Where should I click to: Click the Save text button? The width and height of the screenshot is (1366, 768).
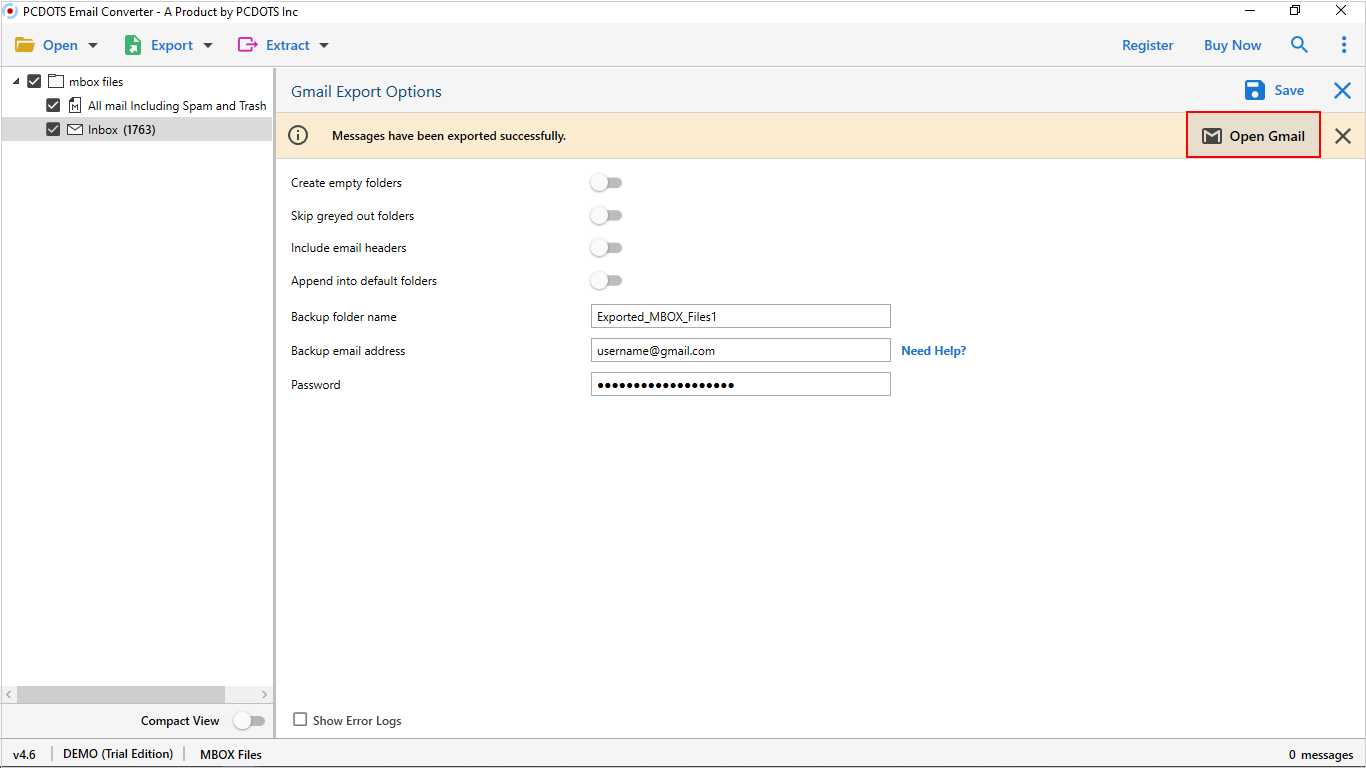point(1289,91)
